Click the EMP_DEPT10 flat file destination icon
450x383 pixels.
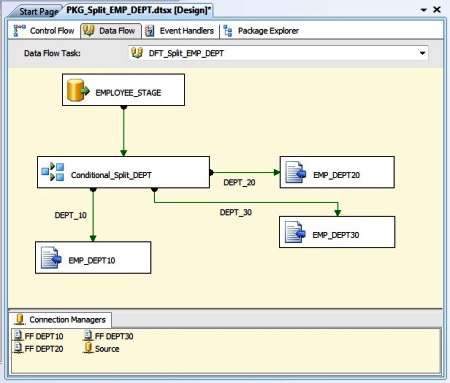51,257
